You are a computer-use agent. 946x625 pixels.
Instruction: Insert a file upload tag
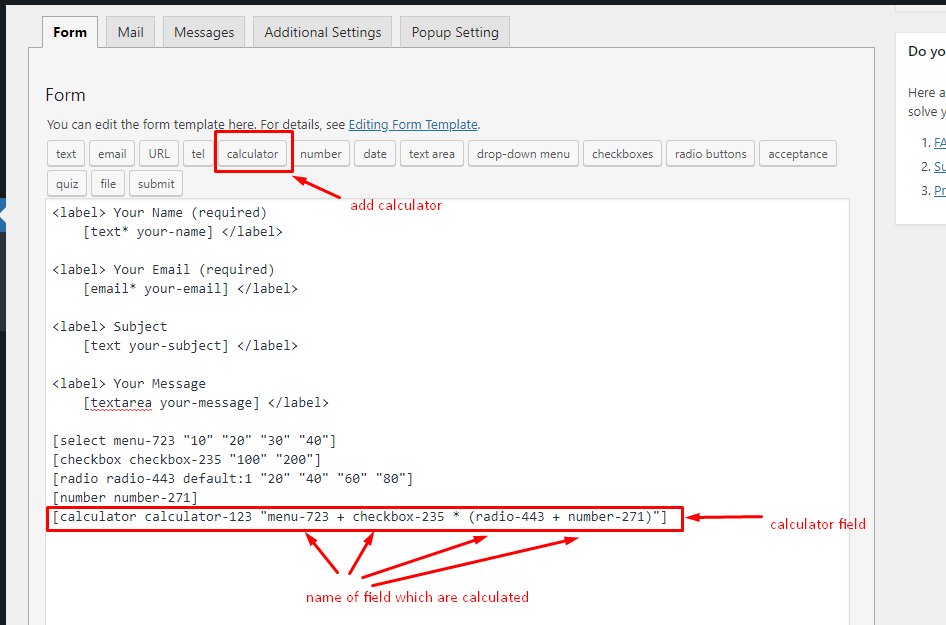pos(108,184)
